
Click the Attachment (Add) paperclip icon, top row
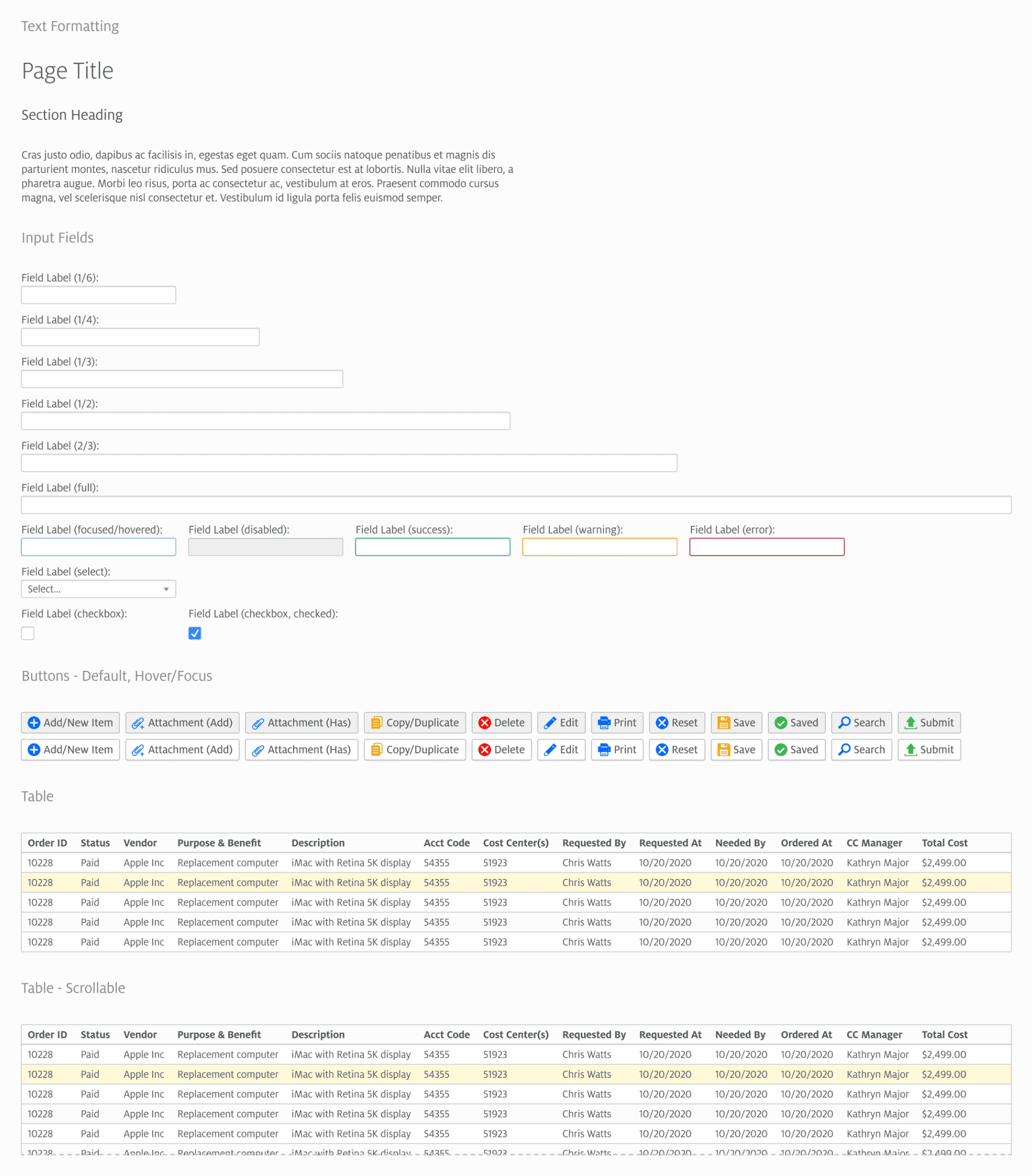click(138, 723)
